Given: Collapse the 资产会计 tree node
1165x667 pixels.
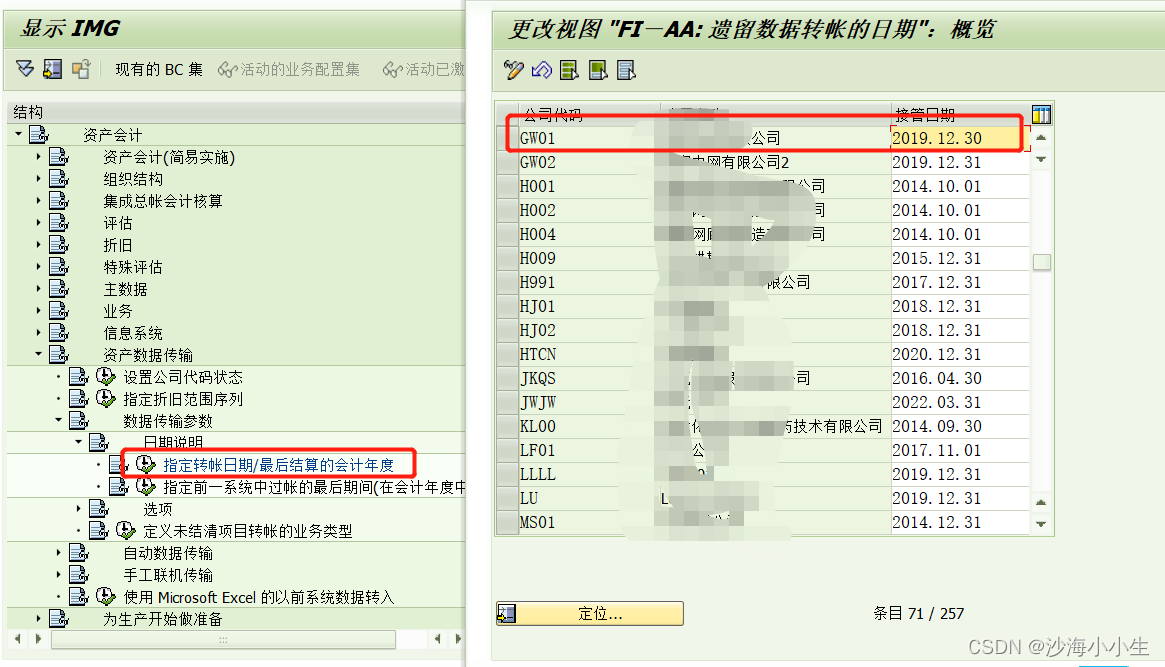Looking at the screenshot, I should [19, 134].
